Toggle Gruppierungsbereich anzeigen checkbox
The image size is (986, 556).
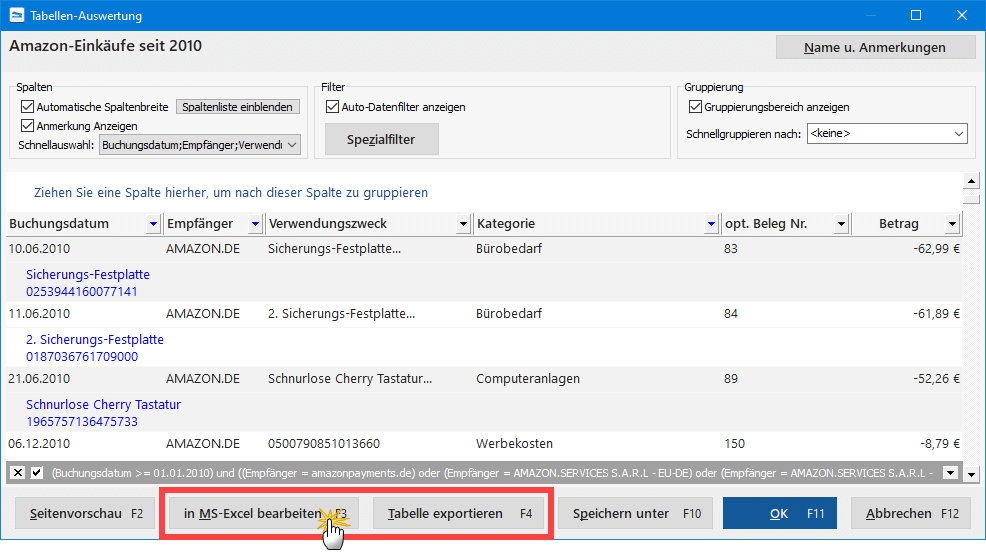click(x=695, y=106)
